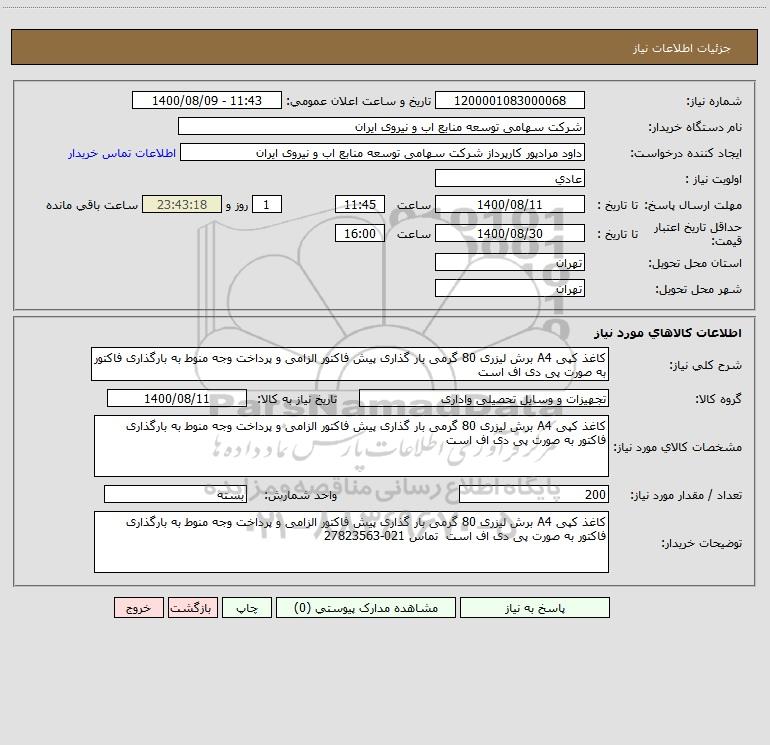Click 'اولویت نیاز :' label

click(x=714, y=179)
